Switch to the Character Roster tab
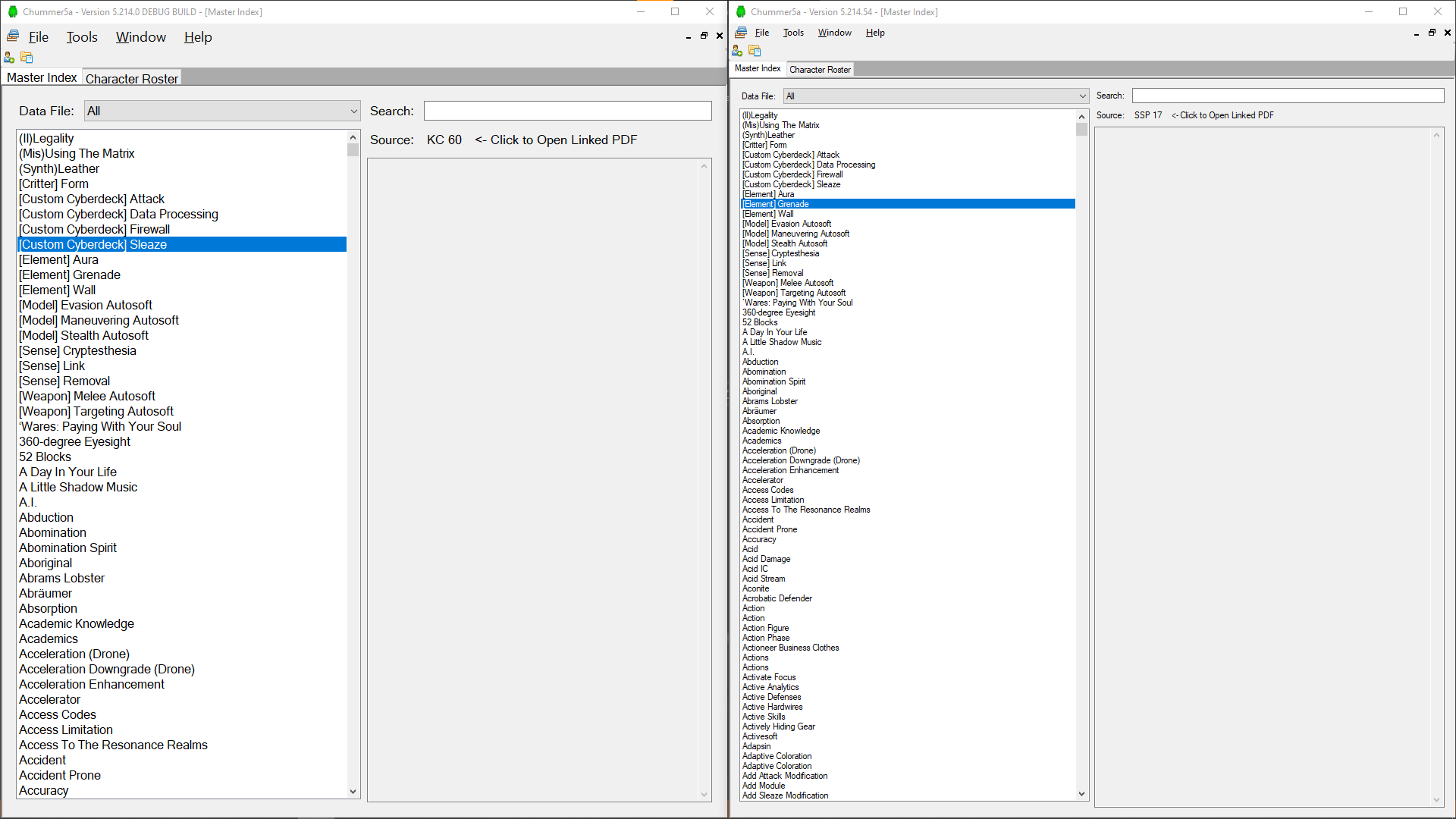 point(131,78)
